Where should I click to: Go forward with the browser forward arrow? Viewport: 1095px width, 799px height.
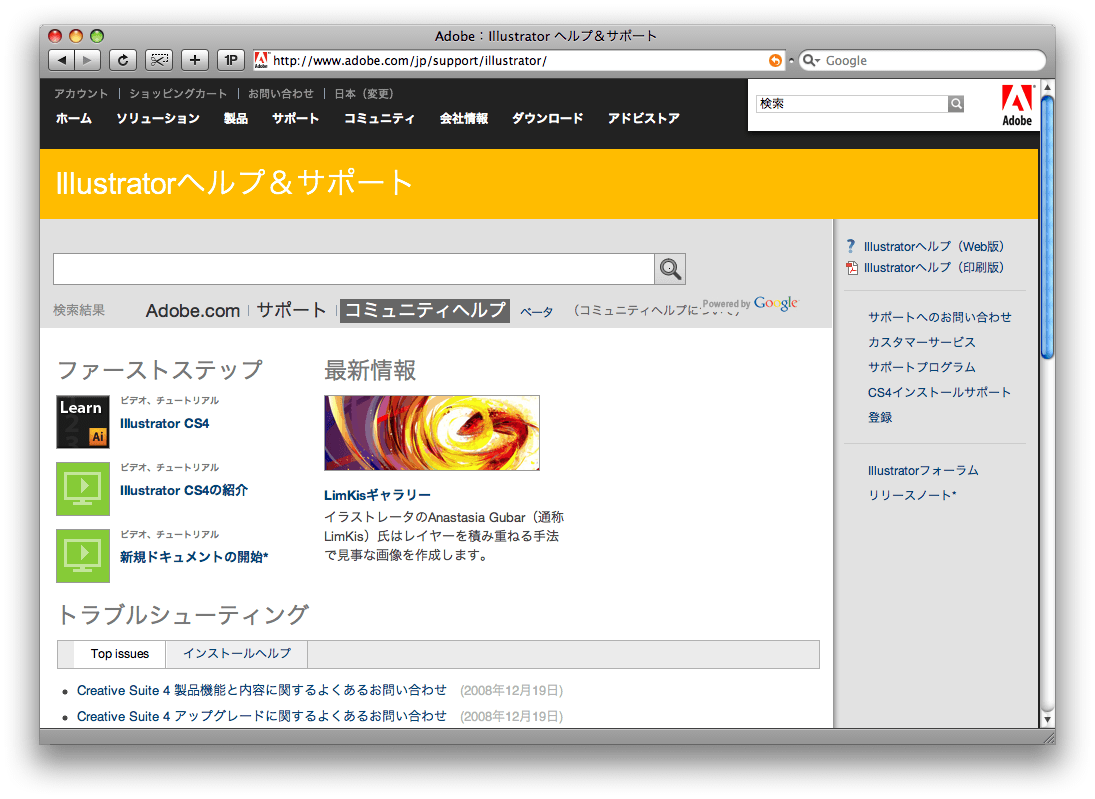(x=87, y=61)
